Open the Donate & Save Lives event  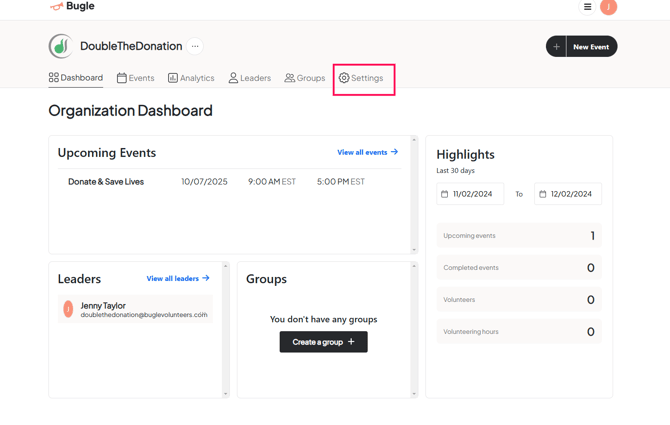click(x=106, y=182)
